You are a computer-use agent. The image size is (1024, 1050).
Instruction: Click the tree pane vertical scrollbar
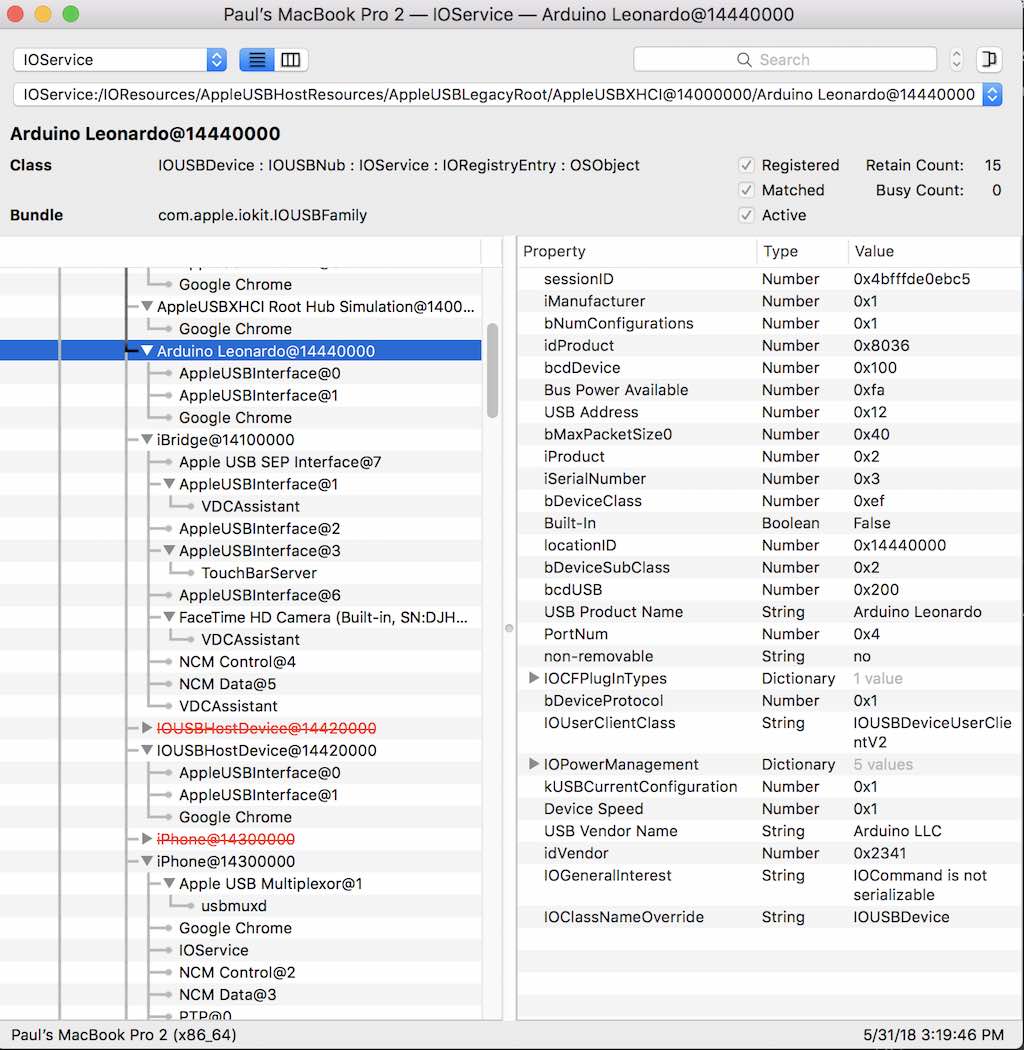pyautogui.click(x=492, y=371)
